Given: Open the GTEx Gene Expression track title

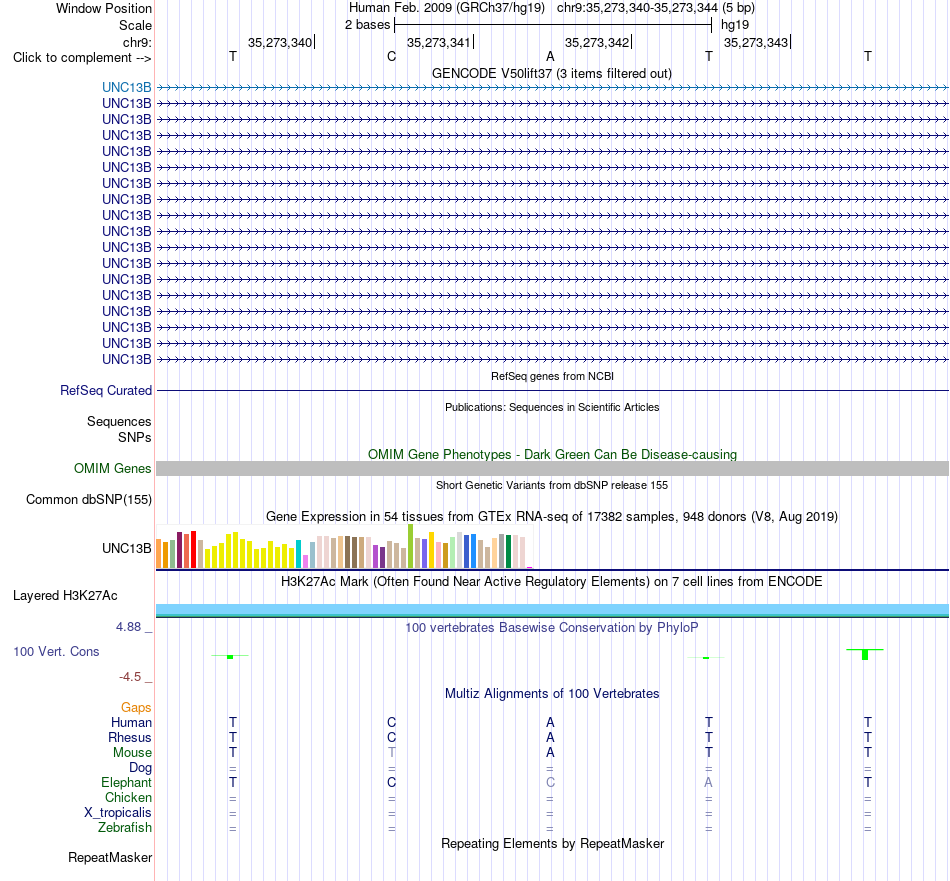Looking at the screenshot, I should tap(552, 516).
